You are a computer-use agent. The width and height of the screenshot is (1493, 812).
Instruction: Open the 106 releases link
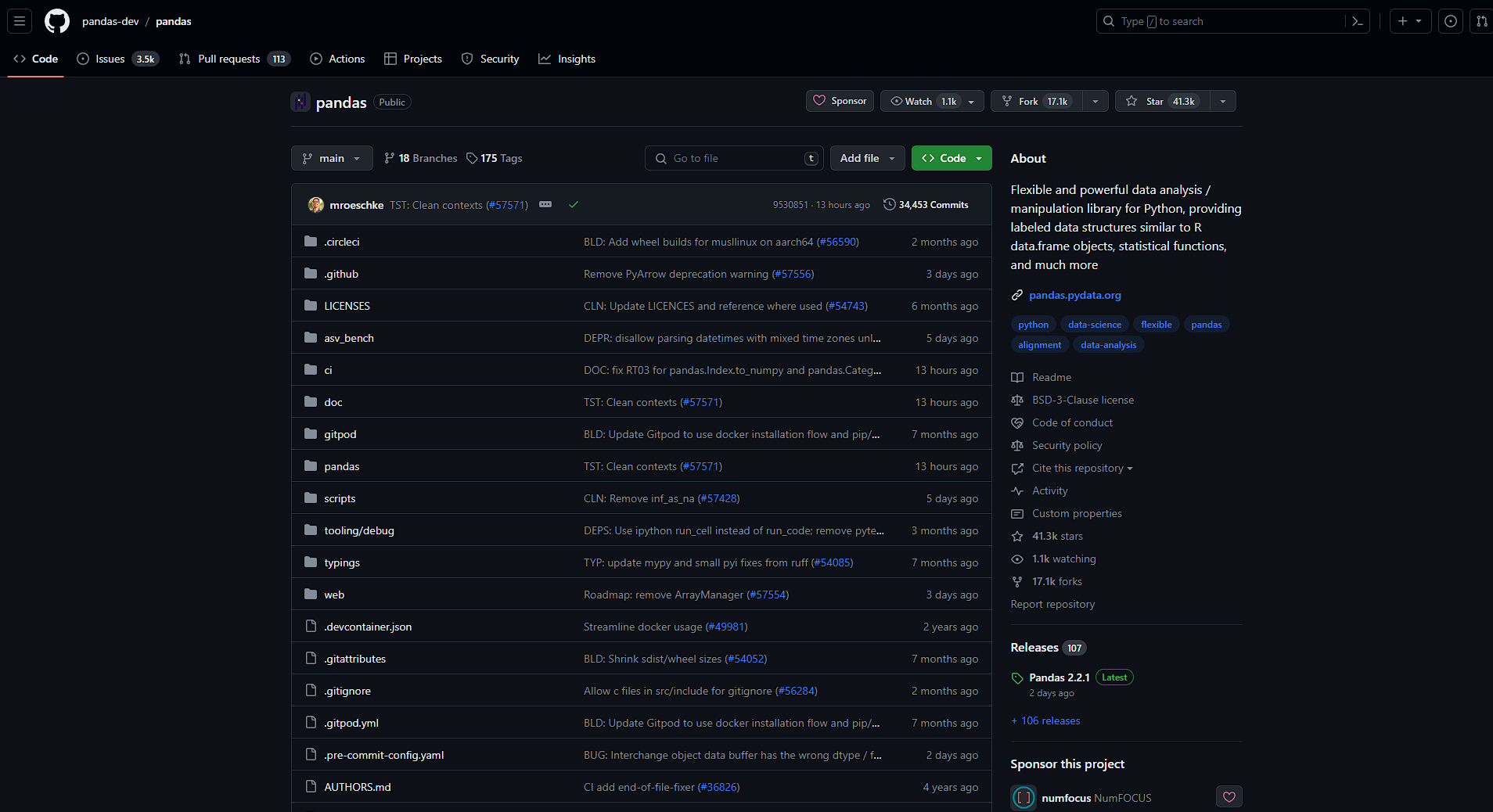tap(1045, 720)
